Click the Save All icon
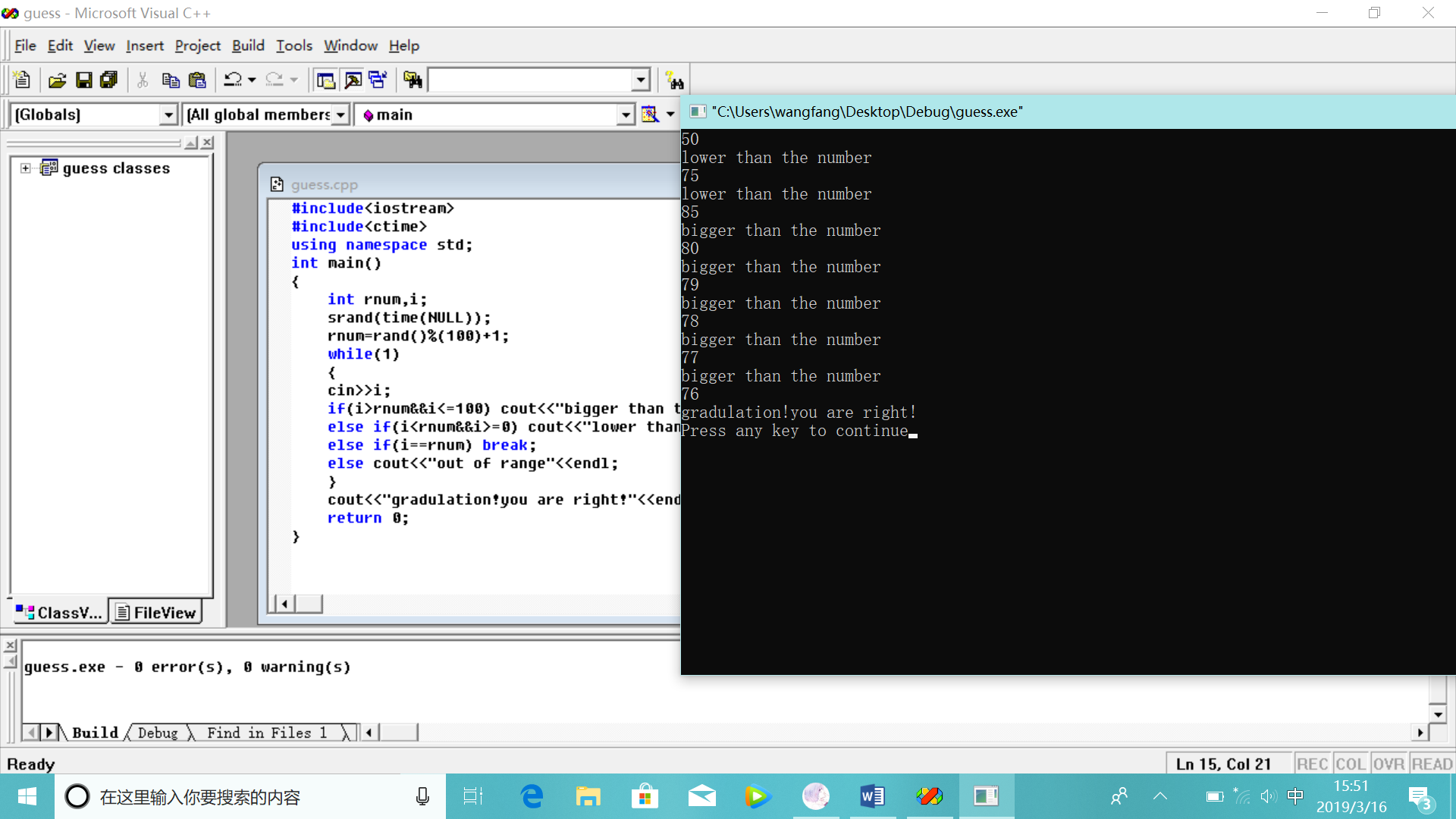Image resolution: width=1456 pixels, height=819 pixels. [109, 80]
